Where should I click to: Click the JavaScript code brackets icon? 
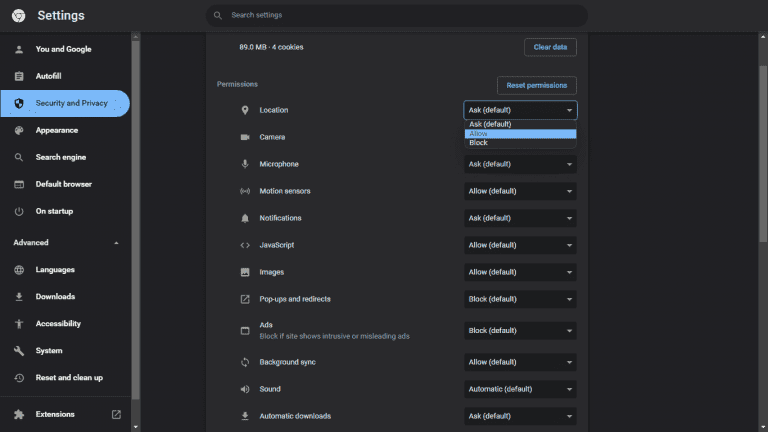[x=245, y=245]
